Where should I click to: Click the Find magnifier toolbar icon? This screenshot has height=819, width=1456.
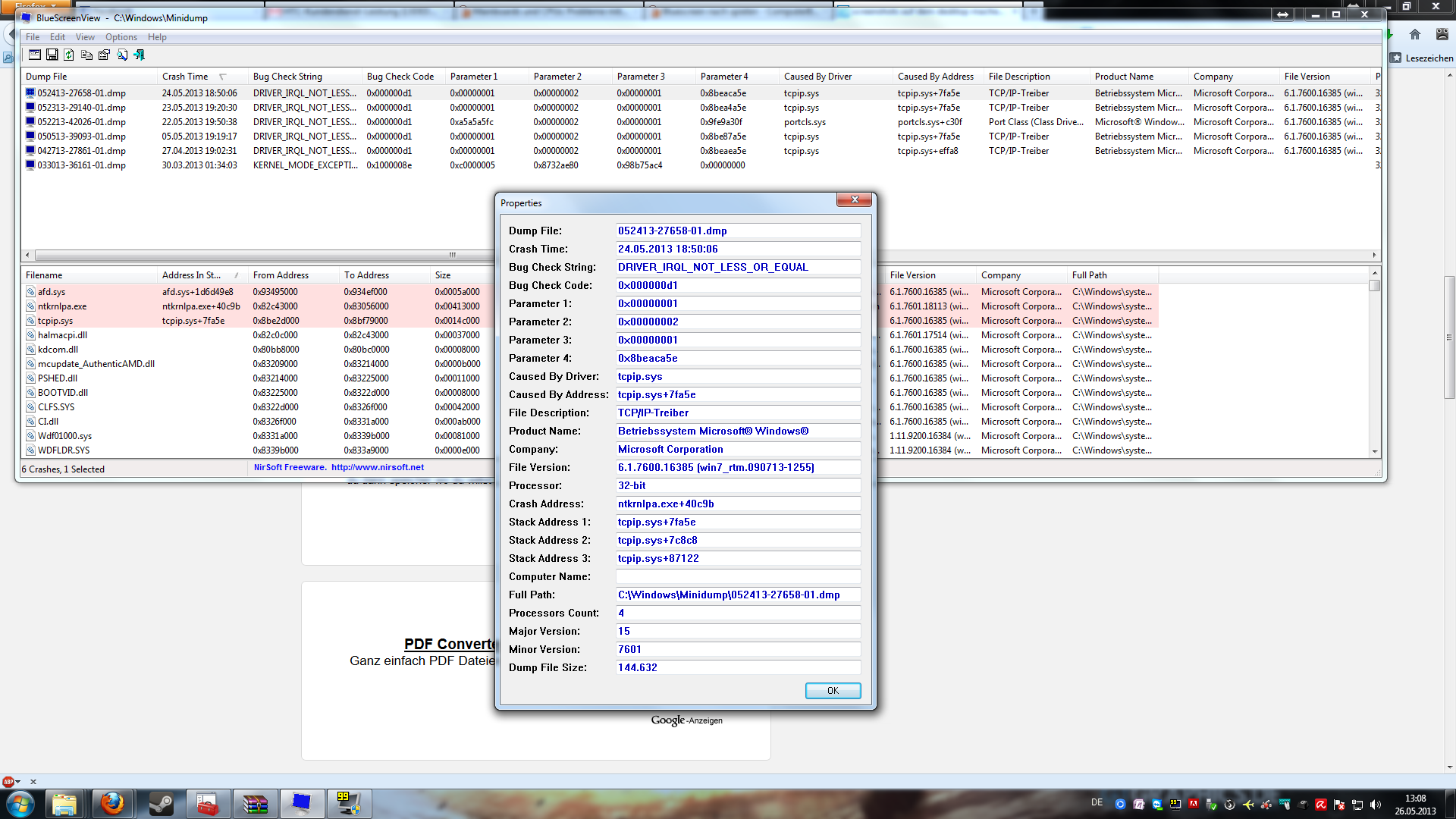click(121, 55)
